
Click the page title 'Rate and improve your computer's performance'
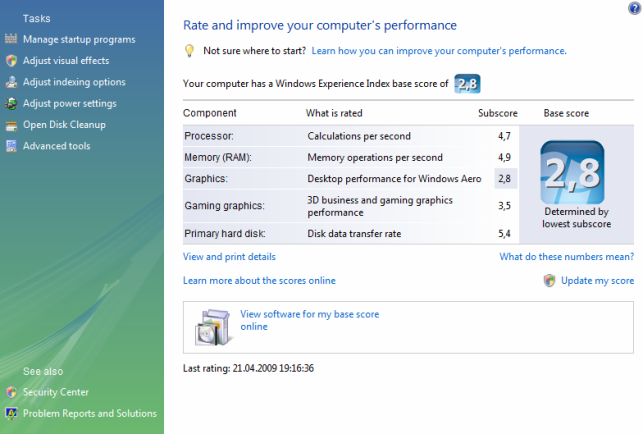320,25
